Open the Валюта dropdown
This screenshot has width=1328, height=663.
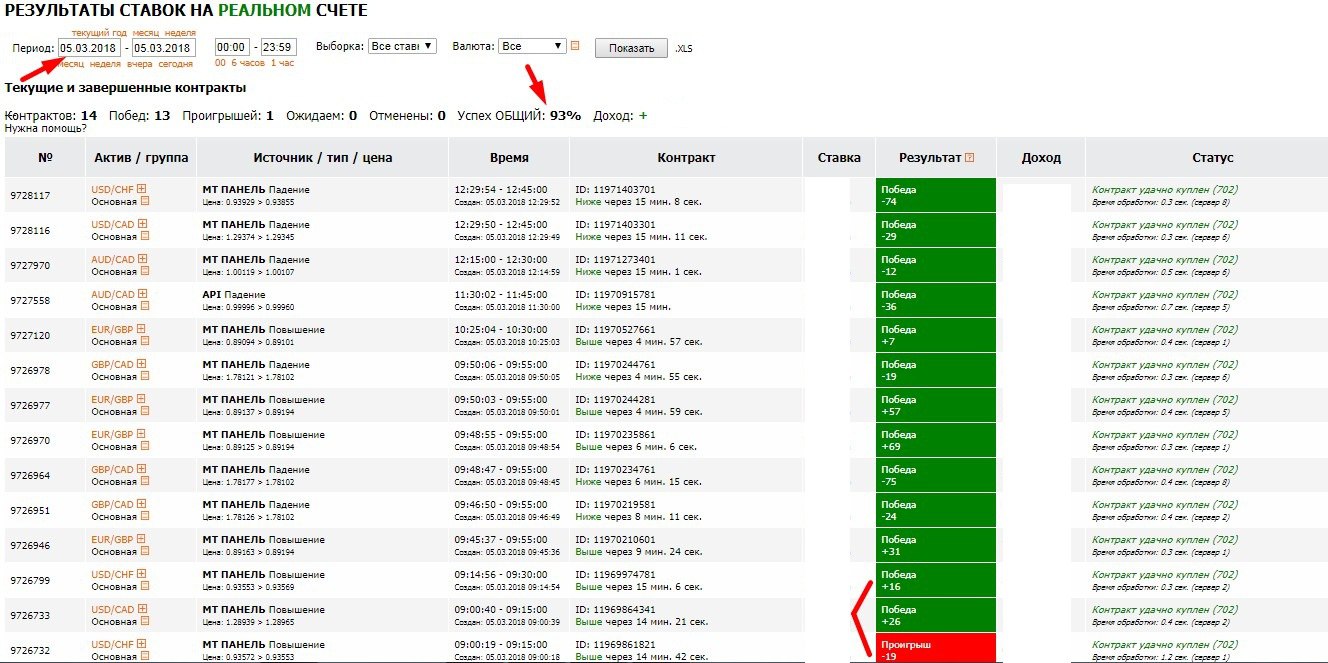[532, 46]
